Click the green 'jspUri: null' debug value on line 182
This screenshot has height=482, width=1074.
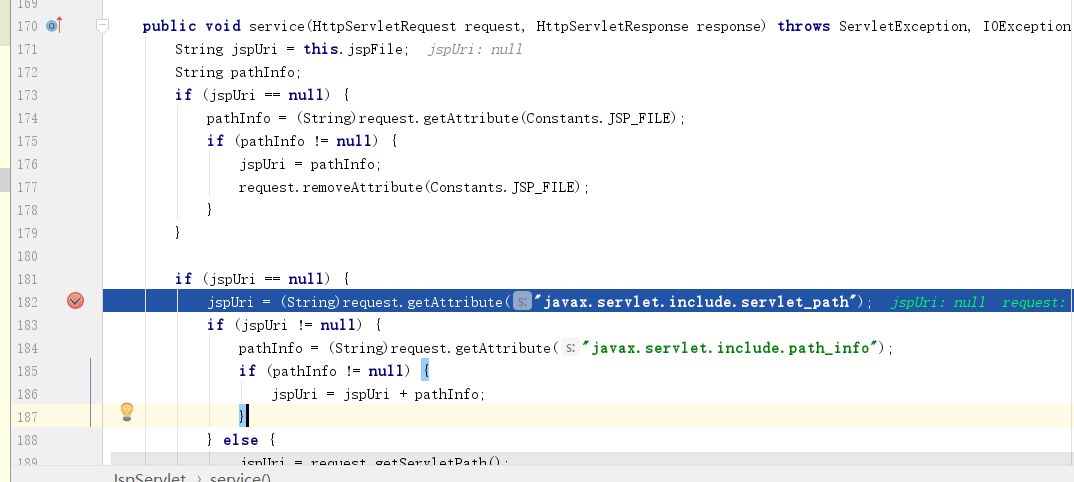[x=938, y=302]
